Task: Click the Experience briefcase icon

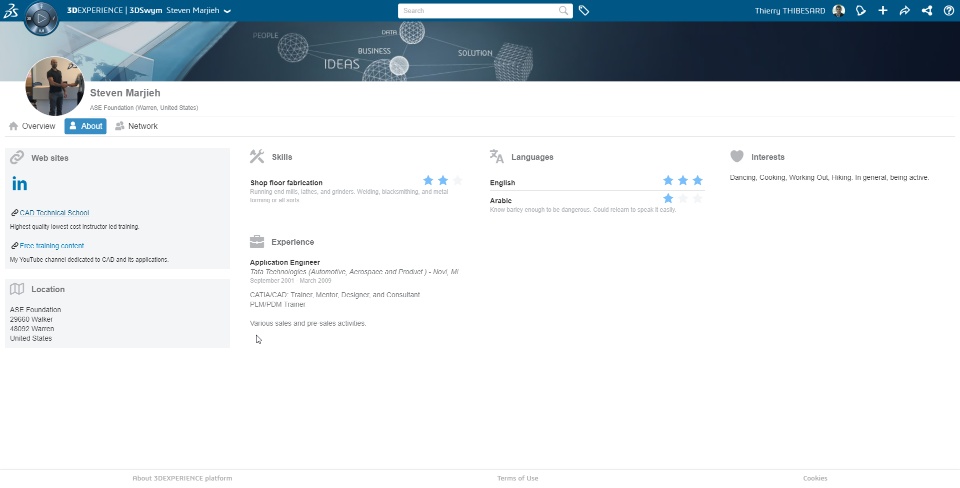Action: tap(257, 241)
